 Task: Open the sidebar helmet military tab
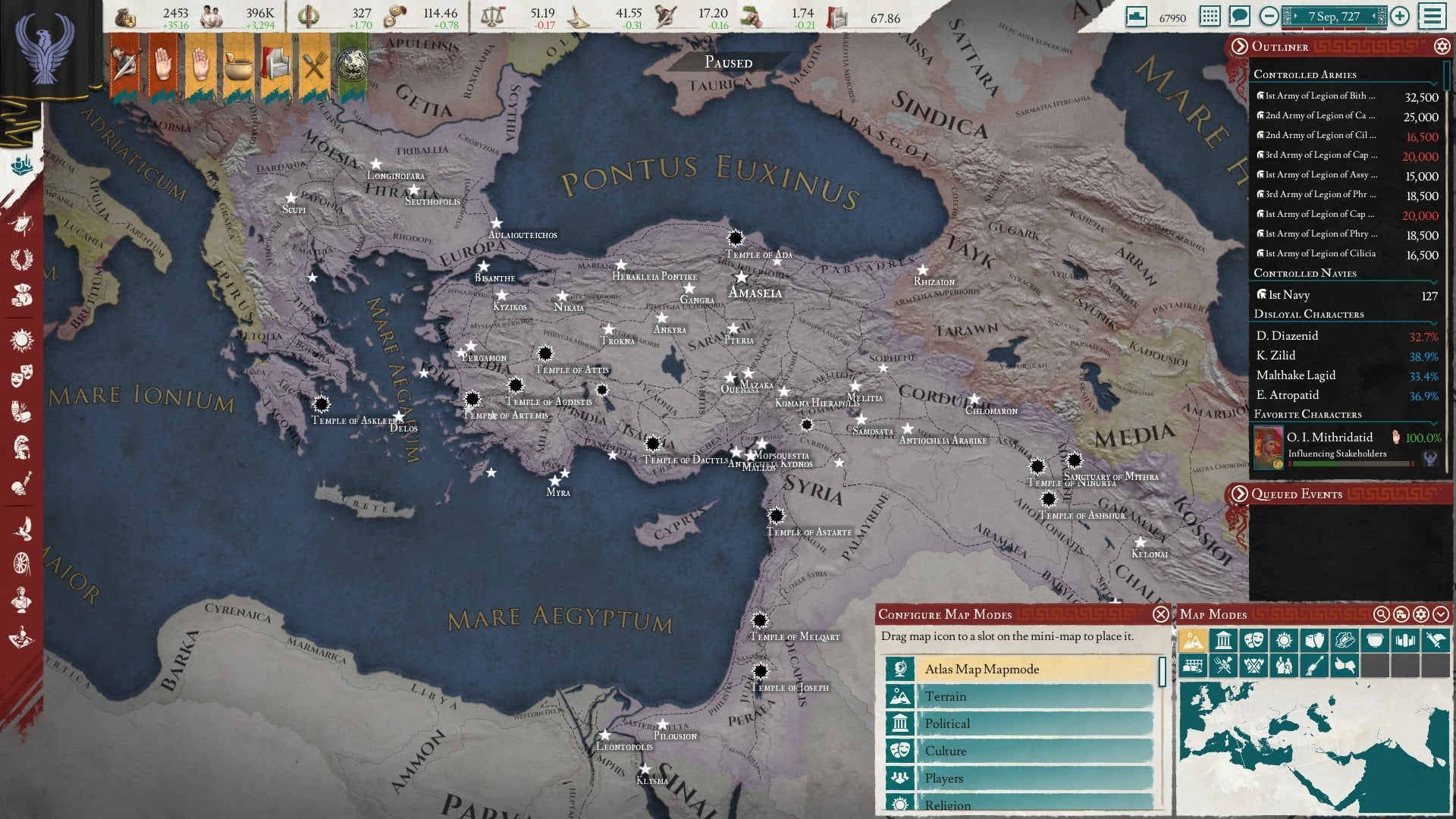pyautogui.click(x=22, y=447)
